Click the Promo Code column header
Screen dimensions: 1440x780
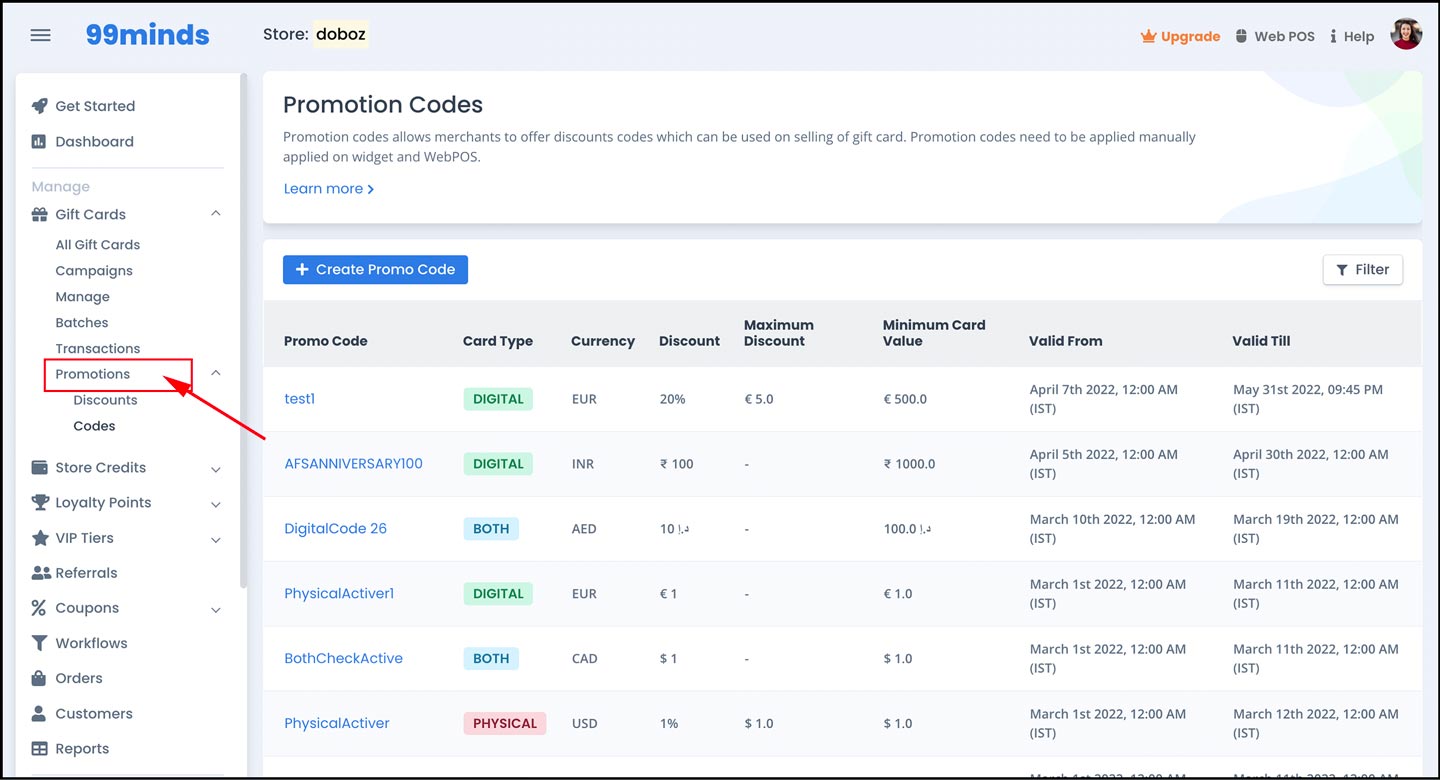tap(326, 341)
